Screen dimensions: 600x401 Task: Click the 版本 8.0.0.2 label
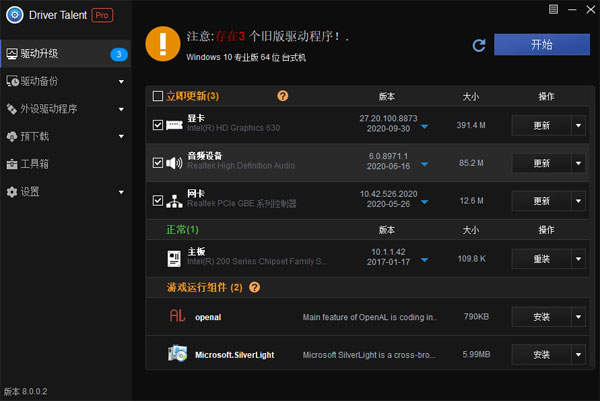26,391
